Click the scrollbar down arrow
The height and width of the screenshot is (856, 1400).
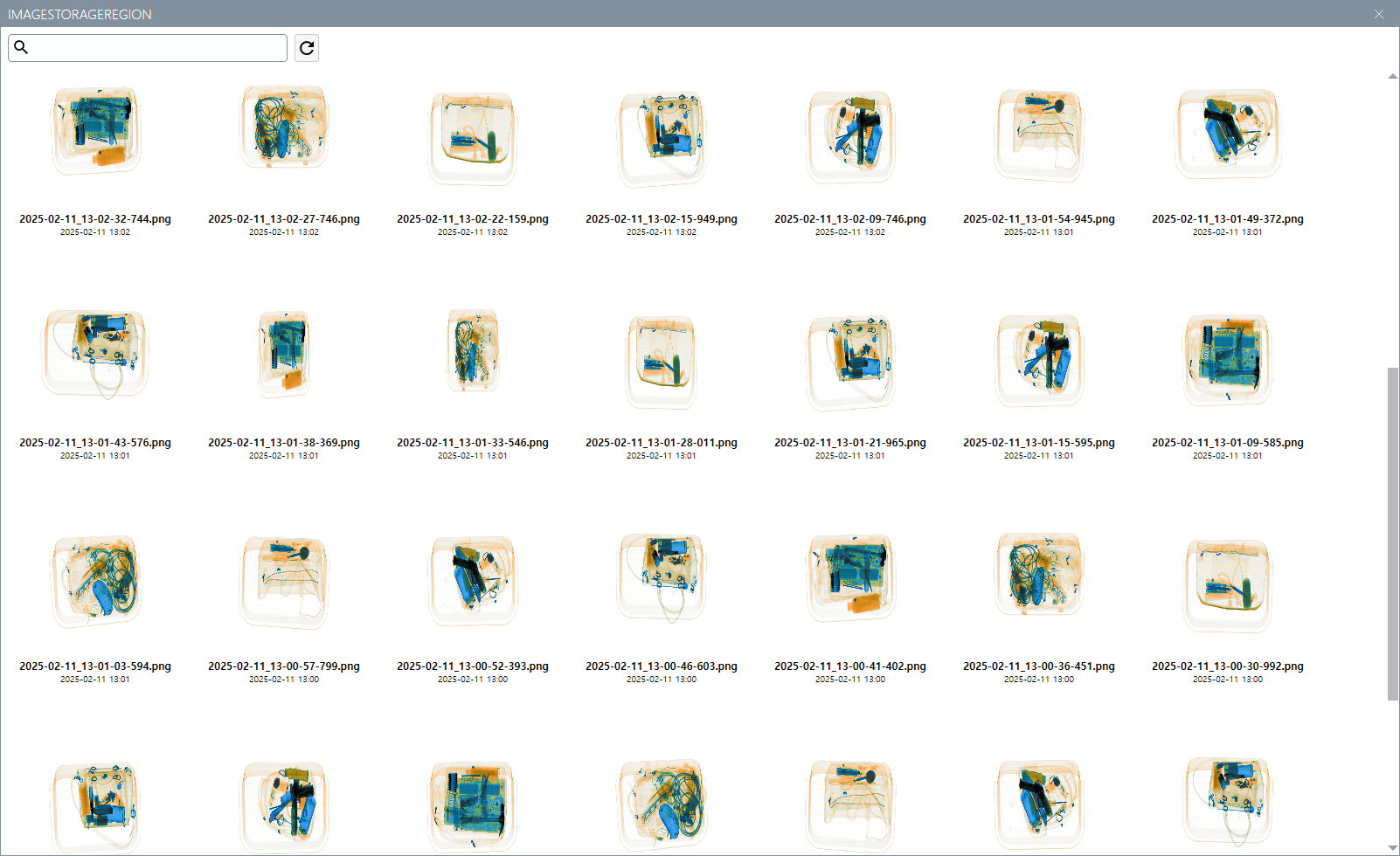click(1393, 848)
